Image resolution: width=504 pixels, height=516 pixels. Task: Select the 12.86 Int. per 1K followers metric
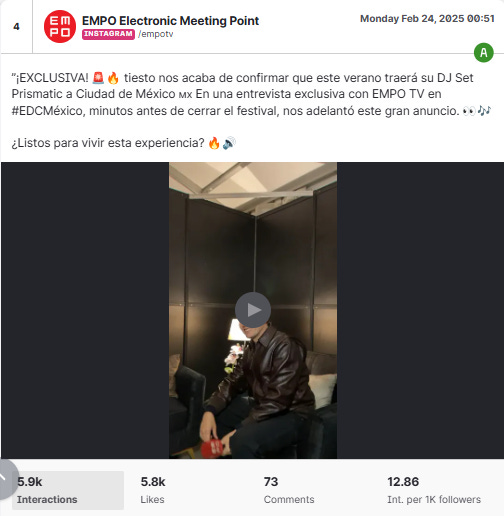434,490
